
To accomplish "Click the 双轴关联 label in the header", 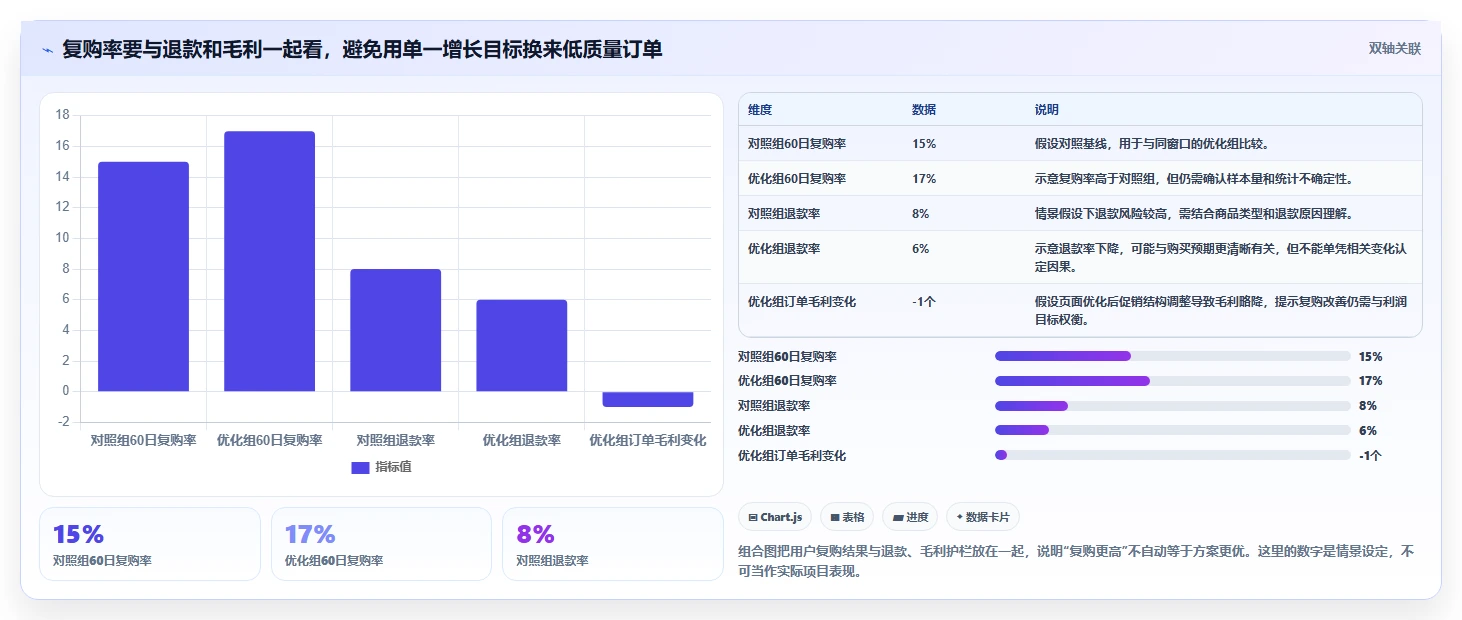I will coord(1395,49).
